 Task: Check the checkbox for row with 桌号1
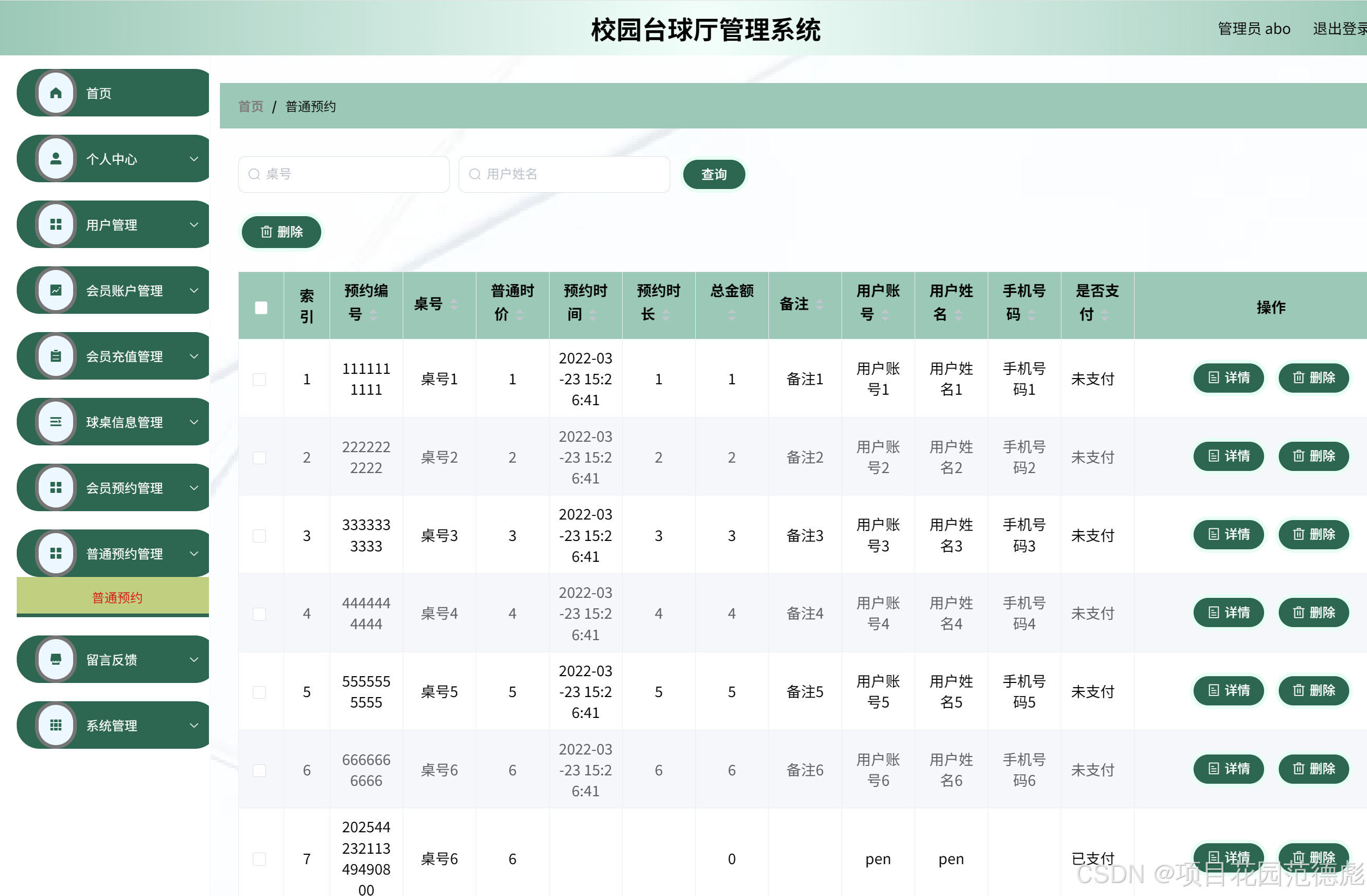[259, 379]
